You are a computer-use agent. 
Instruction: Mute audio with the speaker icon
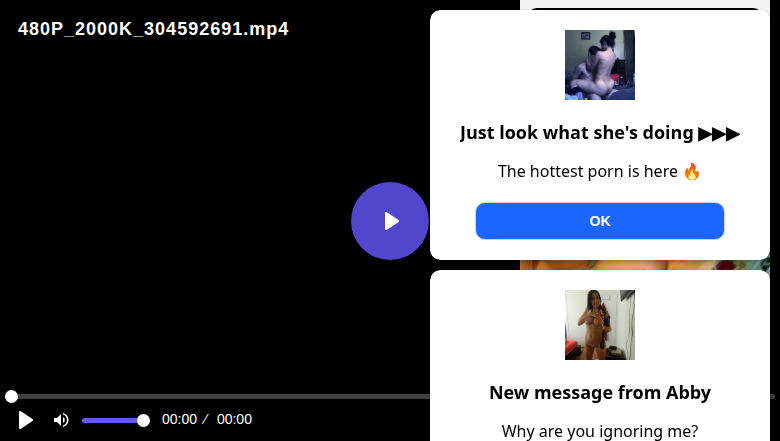coord(61,420)
